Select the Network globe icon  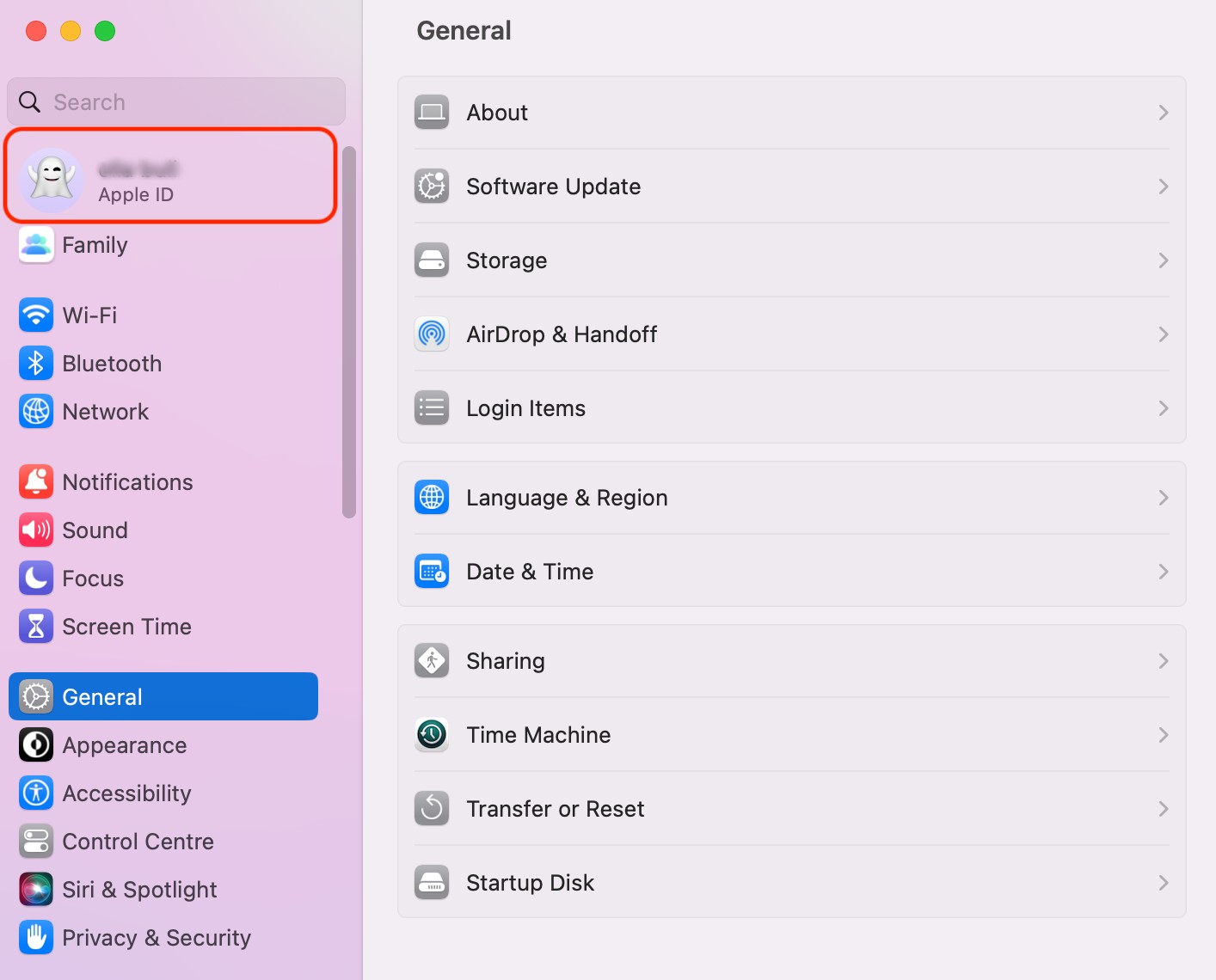tap(36, 412)
